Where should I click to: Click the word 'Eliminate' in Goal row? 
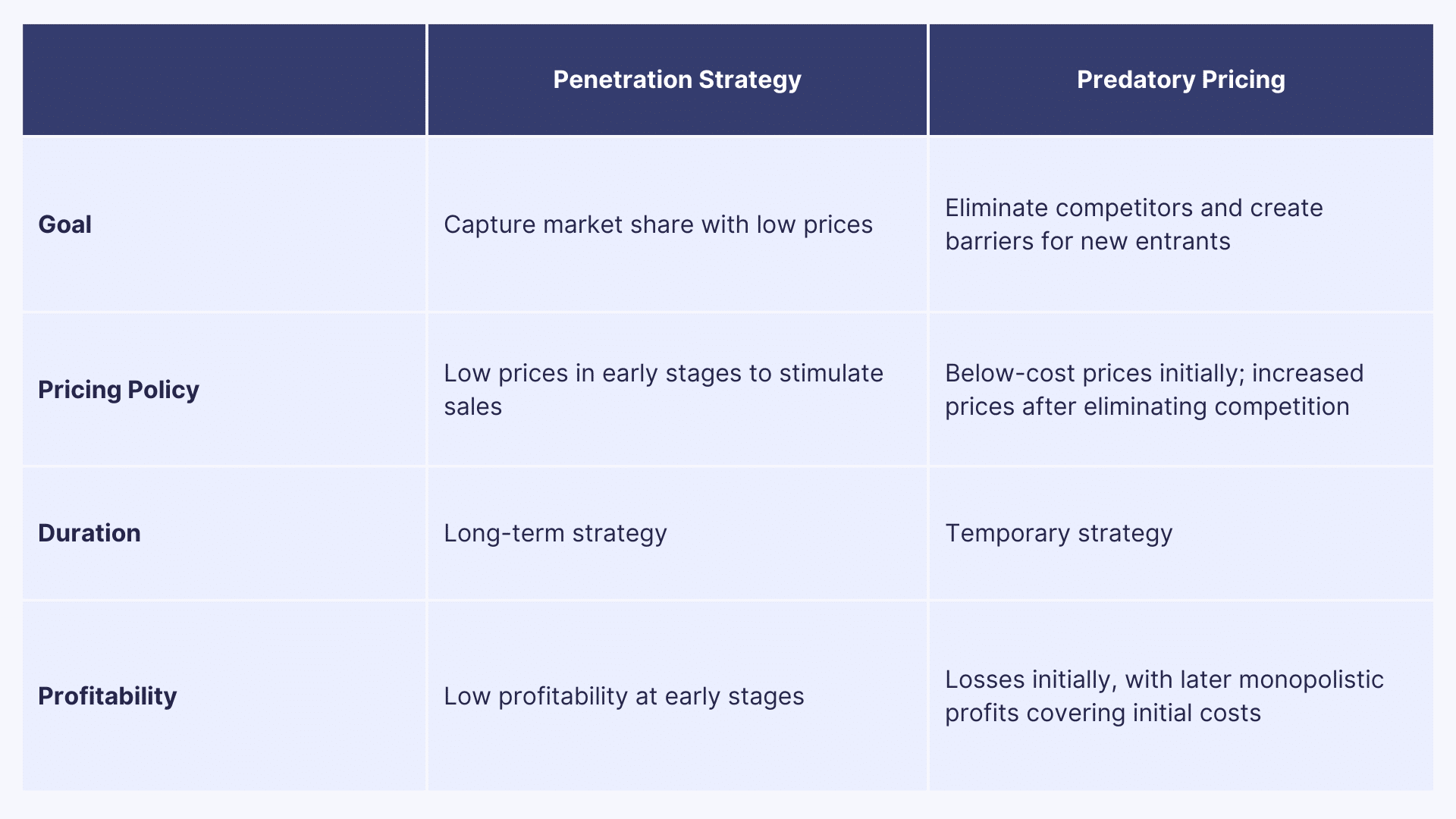(996, 208)
